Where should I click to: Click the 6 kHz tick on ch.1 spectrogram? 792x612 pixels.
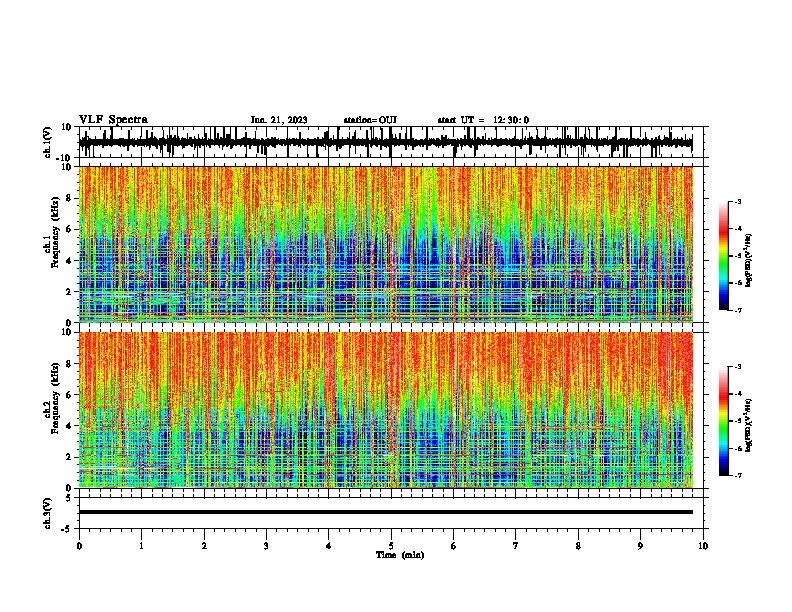coord(69,230)
